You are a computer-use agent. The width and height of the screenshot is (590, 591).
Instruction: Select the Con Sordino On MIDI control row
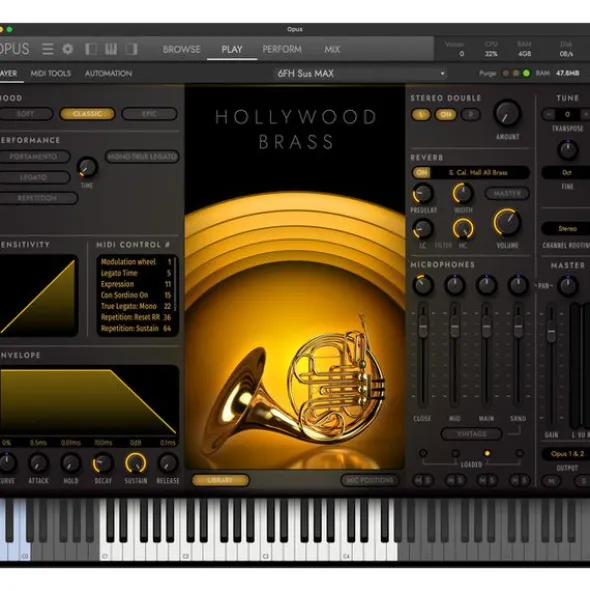(136, 295)
